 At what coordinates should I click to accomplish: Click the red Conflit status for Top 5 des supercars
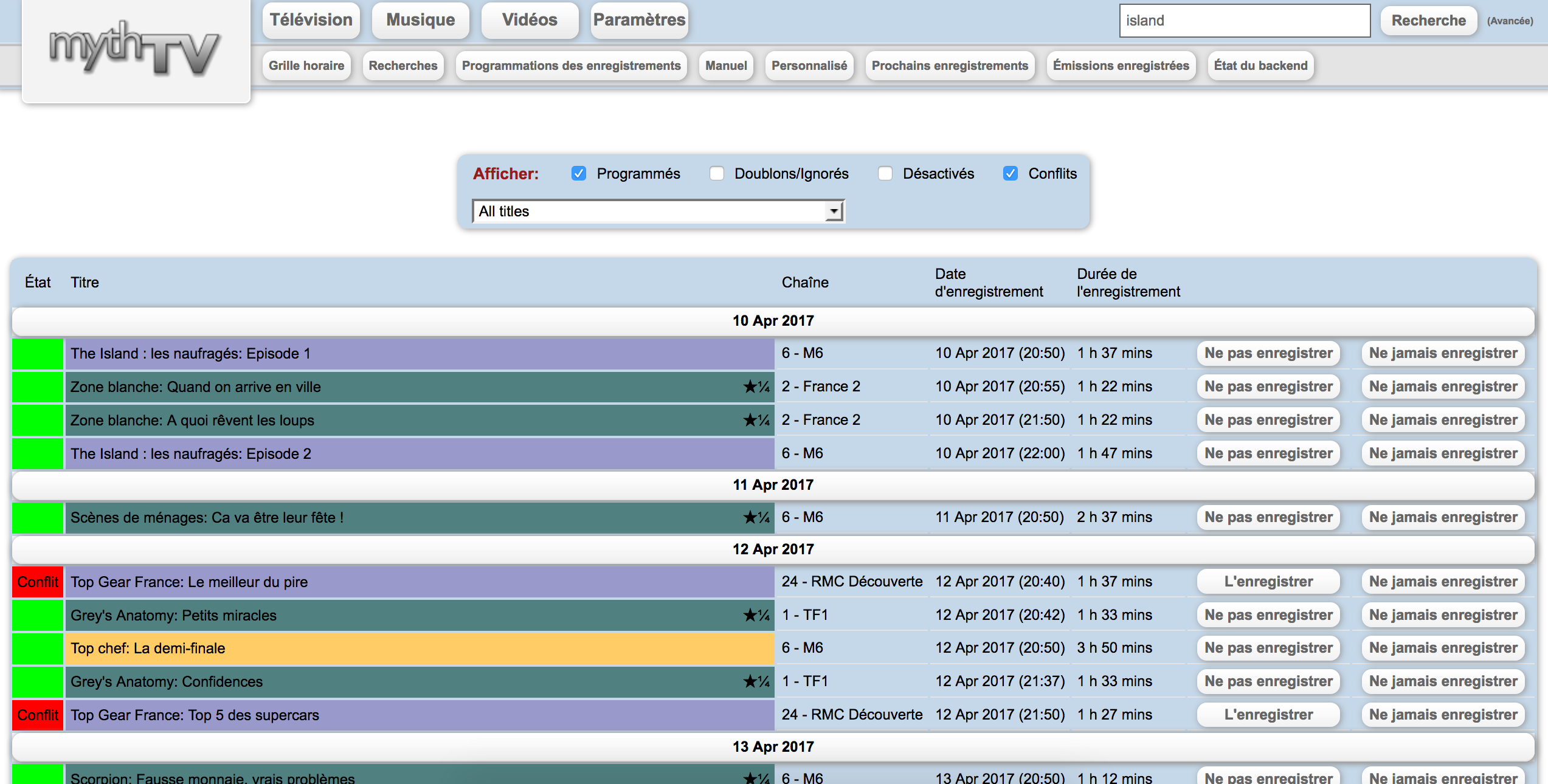tap(38, 715)
